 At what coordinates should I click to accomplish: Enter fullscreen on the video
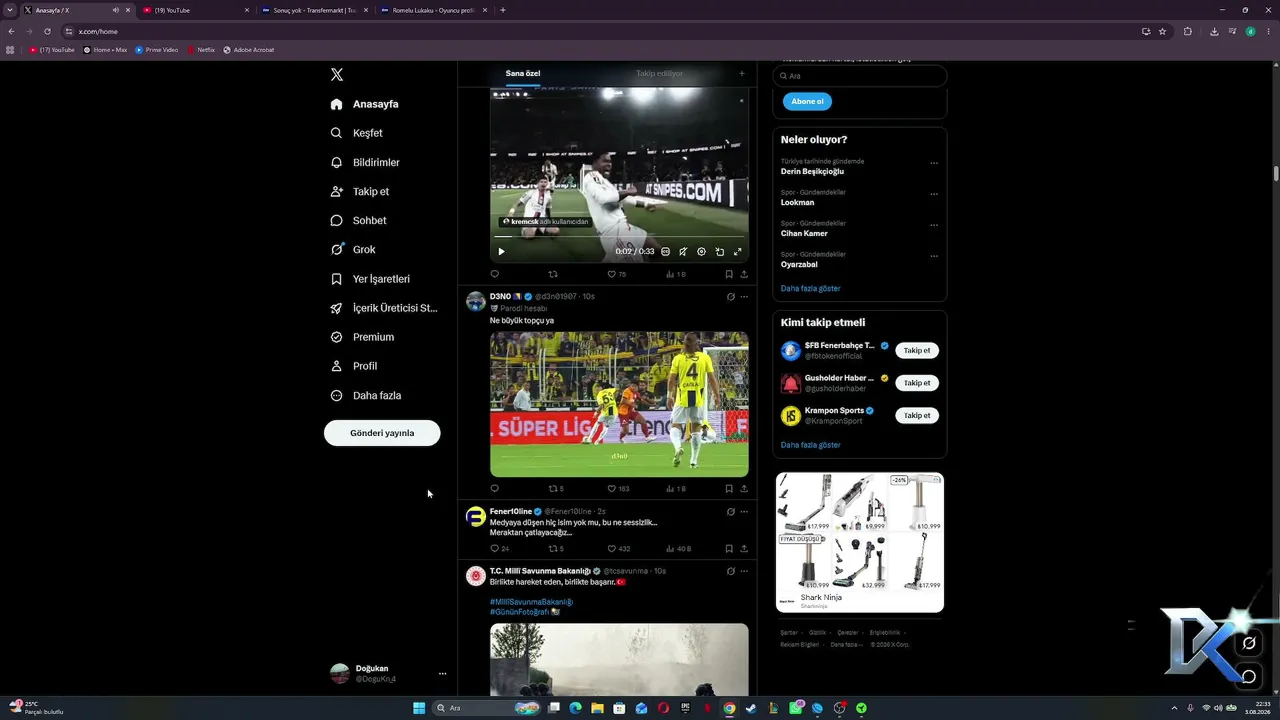[738, 252]
